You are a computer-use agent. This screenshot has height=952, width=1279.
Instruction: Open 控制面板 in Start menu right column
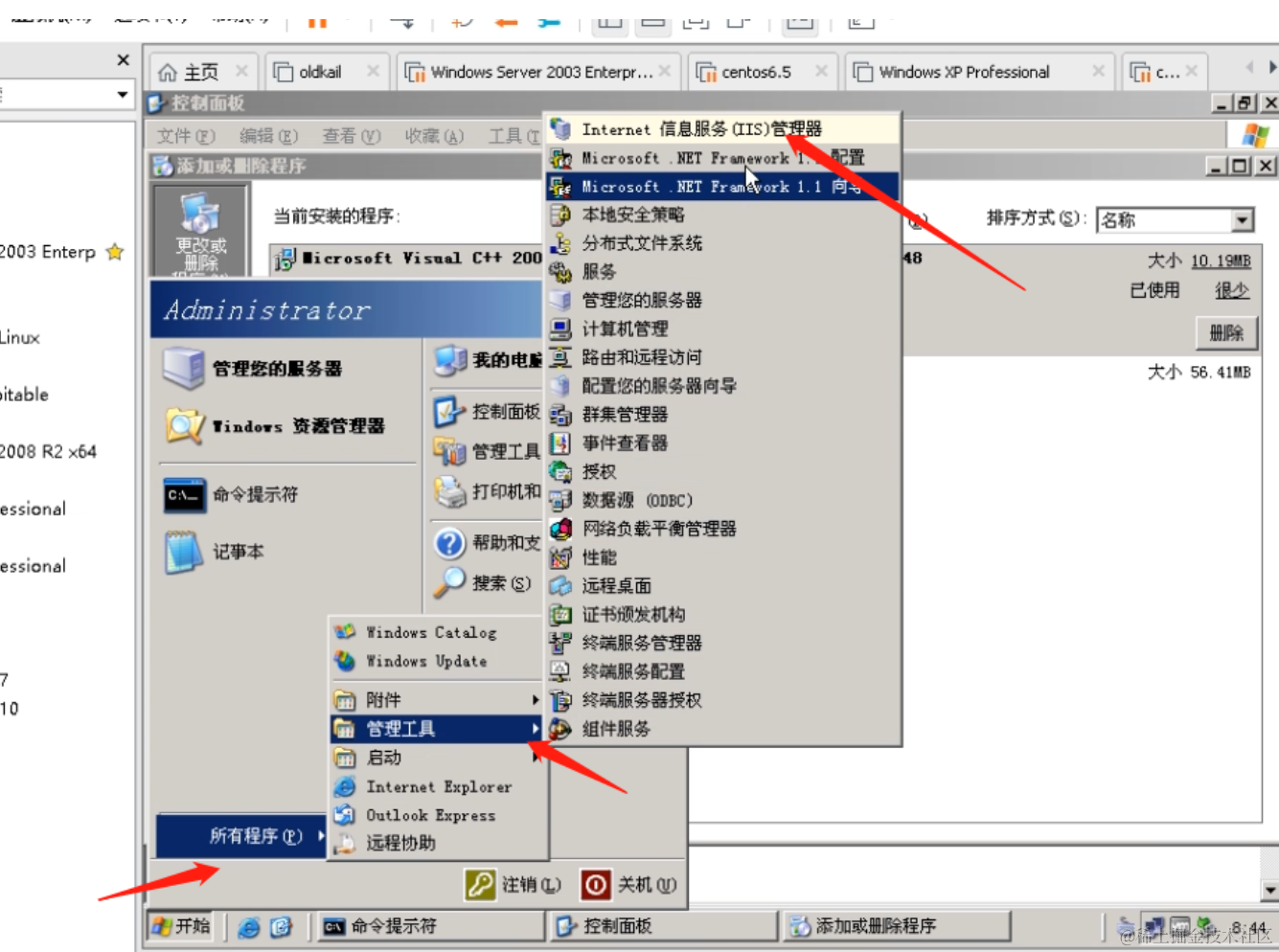pyautogui.click(x=487, y=412)
